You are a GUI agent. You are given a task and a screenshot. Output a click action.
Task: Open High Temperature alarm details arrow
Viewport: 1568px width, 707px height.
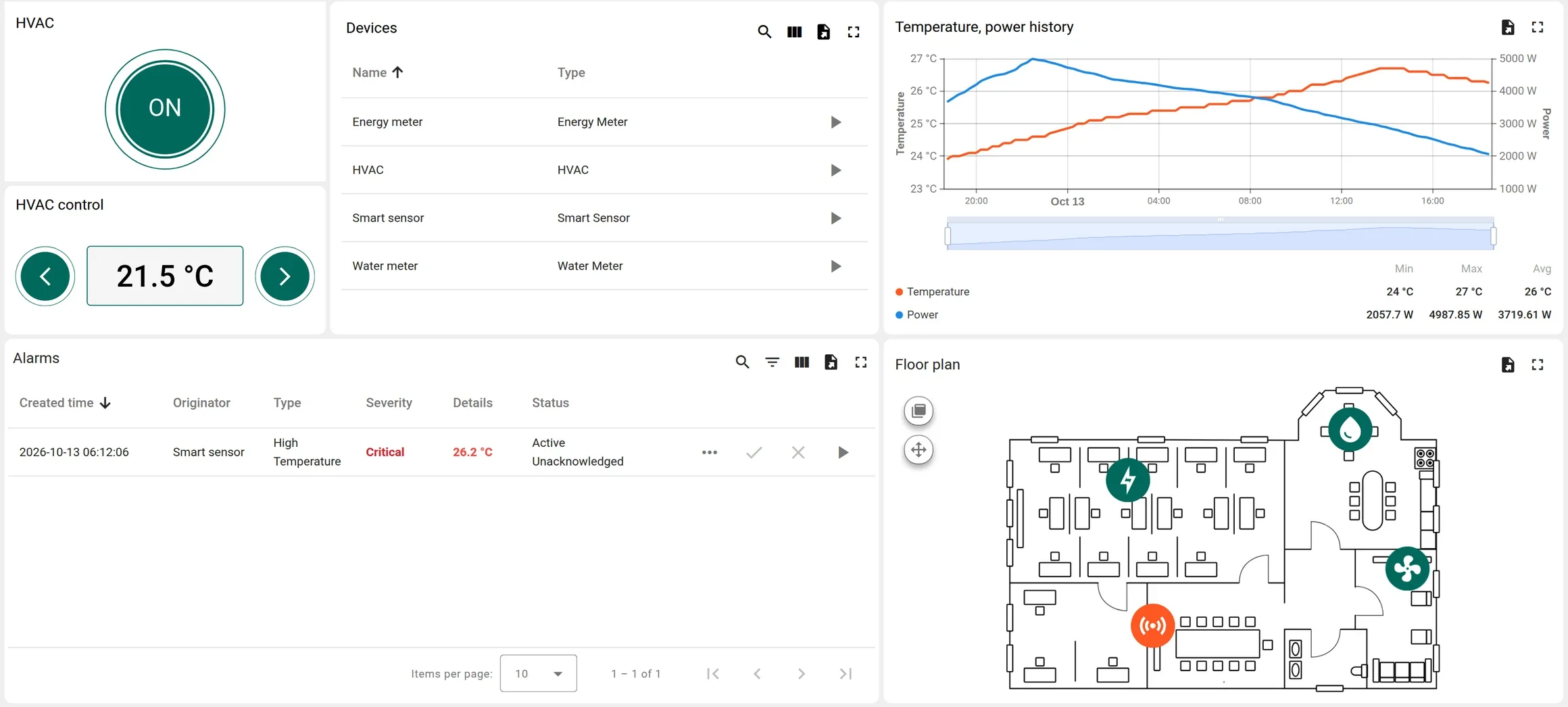(x=843, y=452)
